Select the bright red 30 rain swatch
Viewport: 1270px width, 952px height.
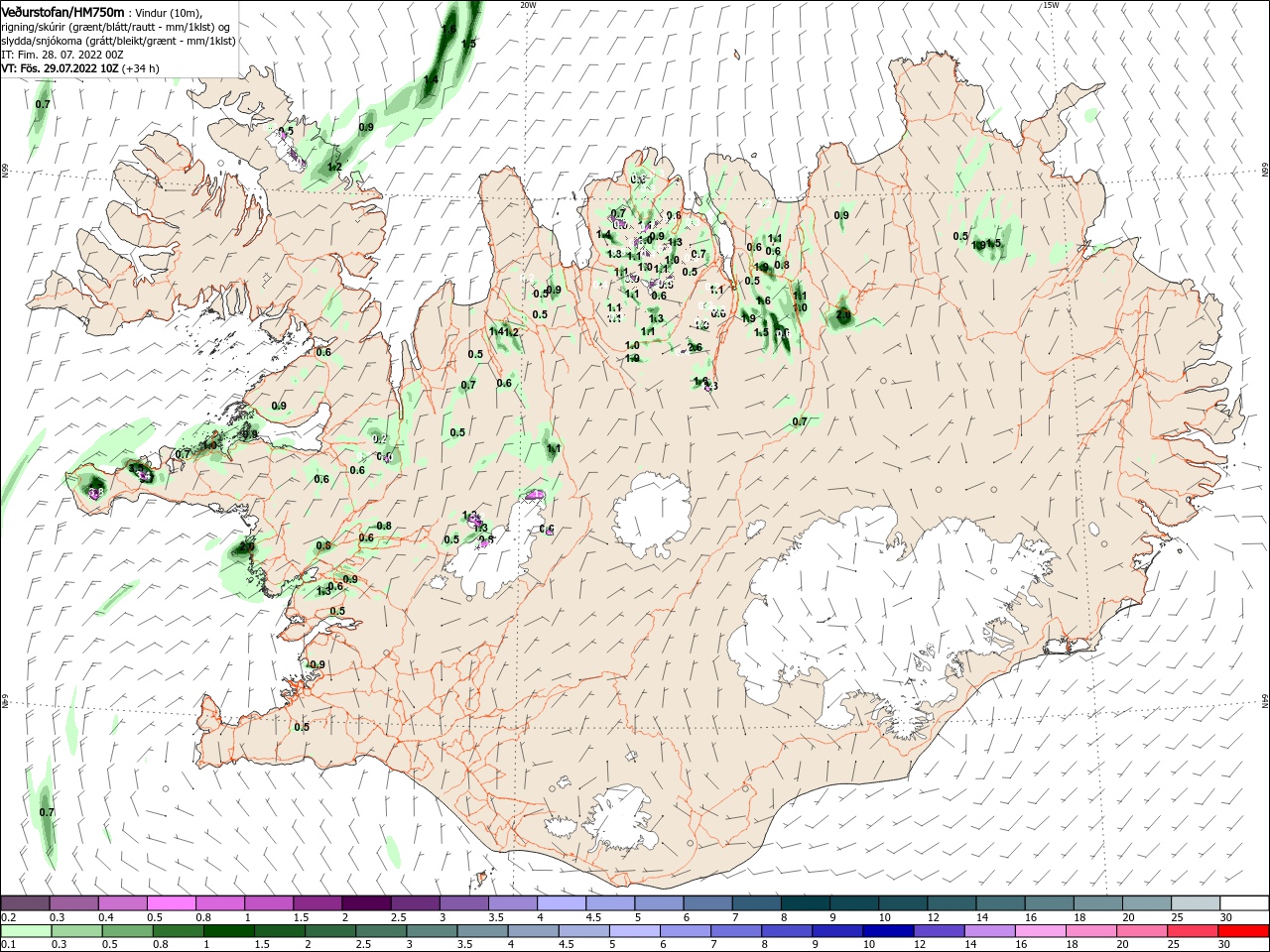click(x=1244, y=931)
